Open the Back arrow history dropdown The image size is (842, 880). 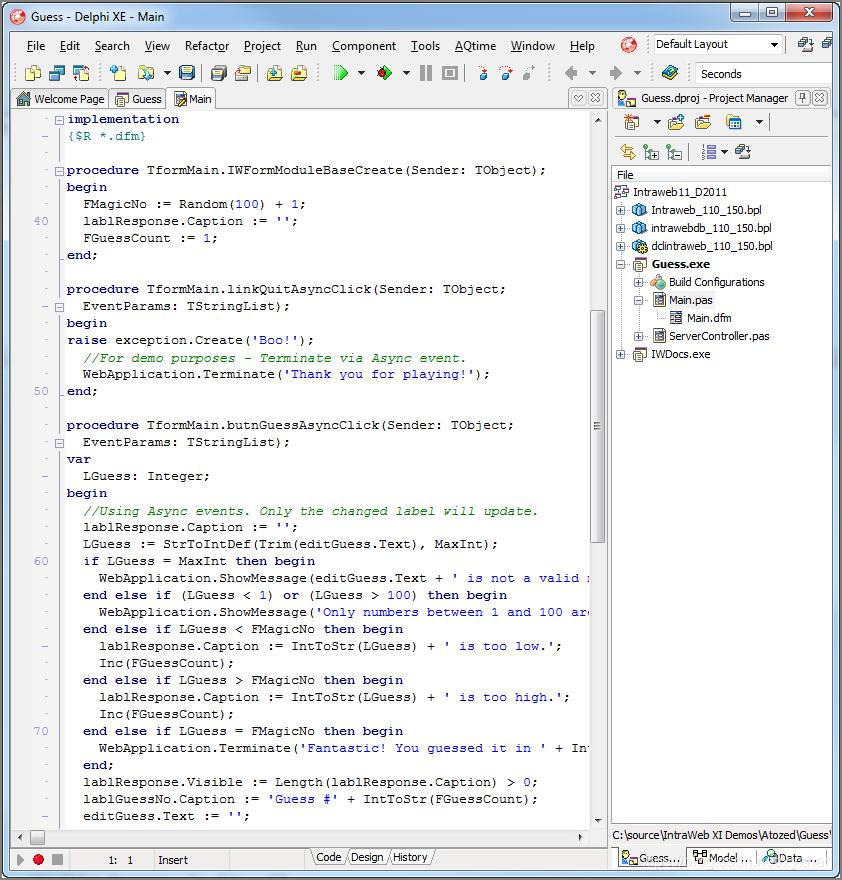click(592, 73)
